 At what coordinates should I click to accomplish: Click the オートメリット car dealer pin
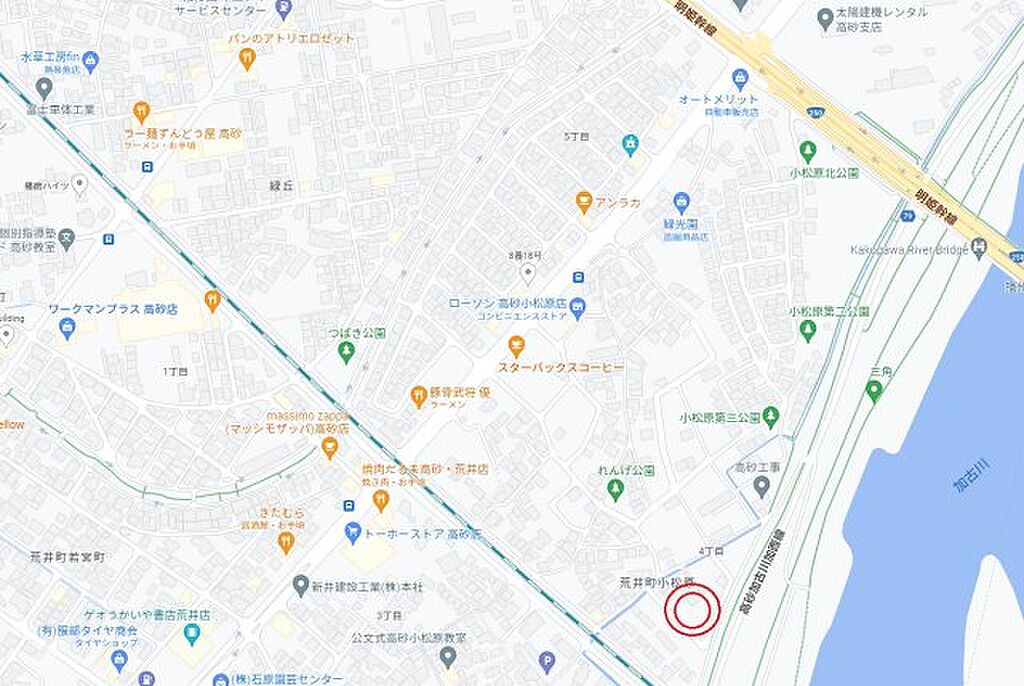pyautogui.click(x=740, y=80)
